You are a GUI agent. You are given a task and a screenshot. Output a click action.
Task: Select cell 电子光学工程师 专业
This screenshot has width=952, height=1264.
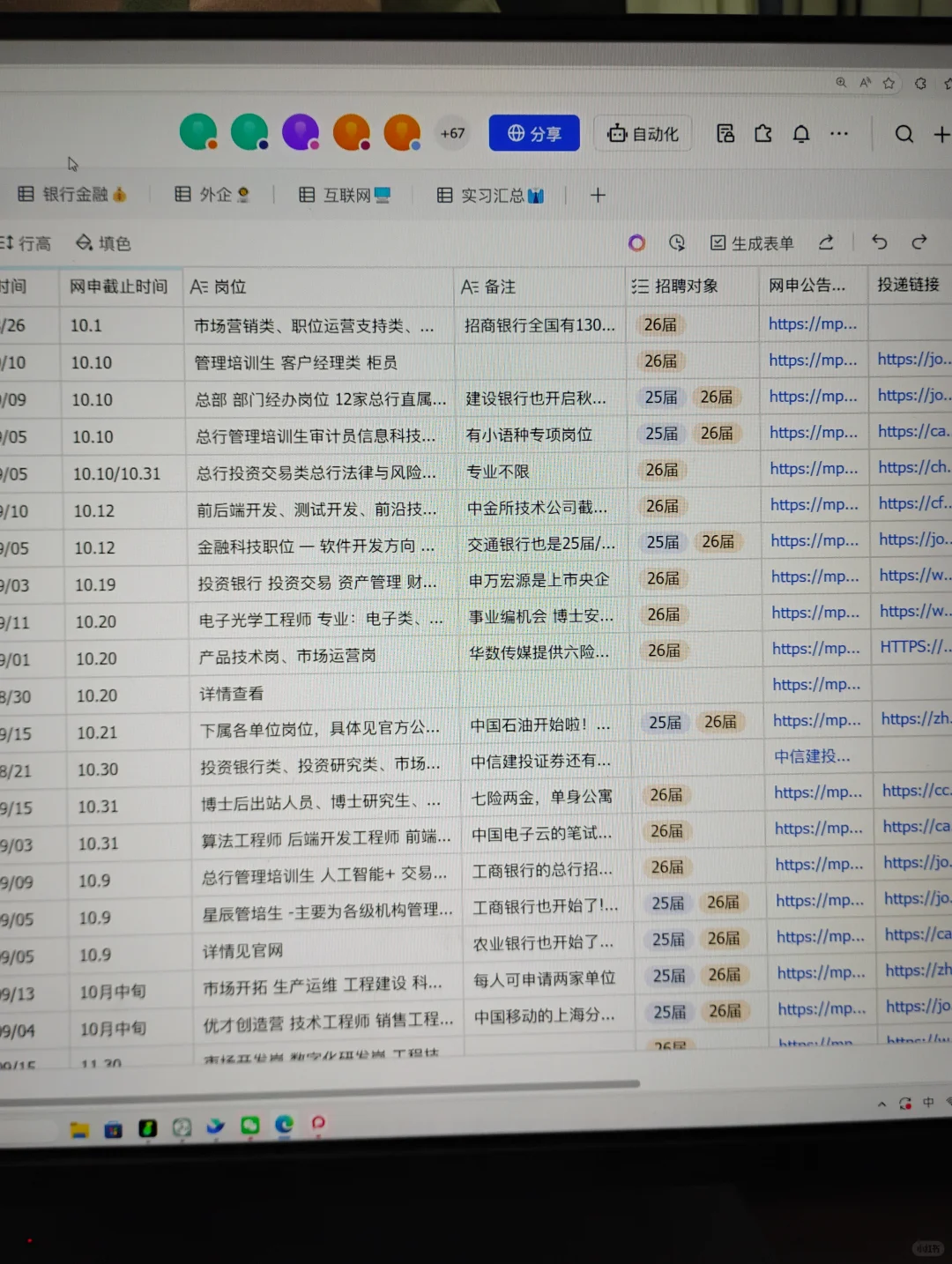tap(324, 621)
